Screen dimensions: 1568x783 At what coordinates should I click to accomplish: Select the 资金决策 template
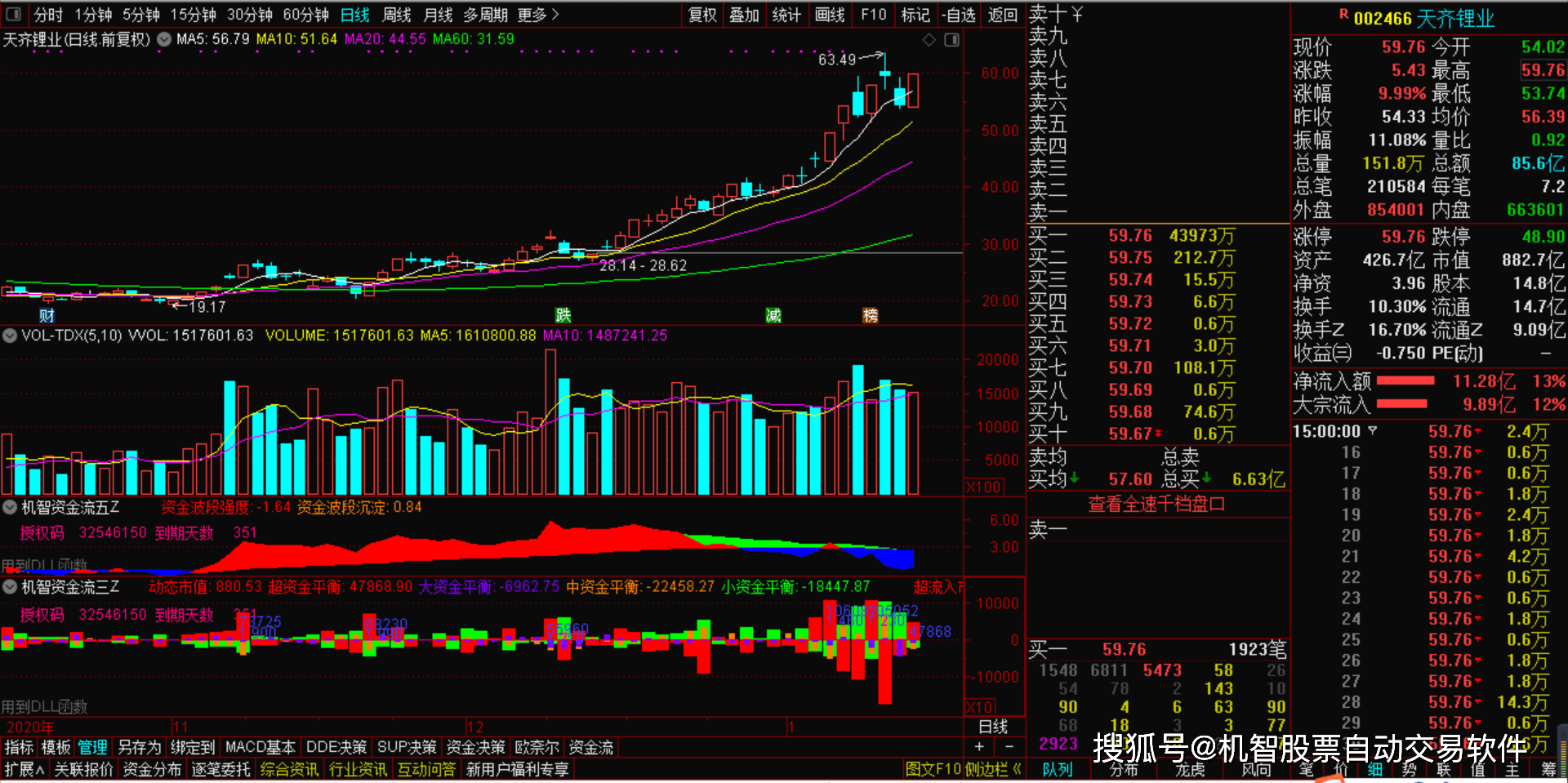pyautogui.click(x=476, y=747)
